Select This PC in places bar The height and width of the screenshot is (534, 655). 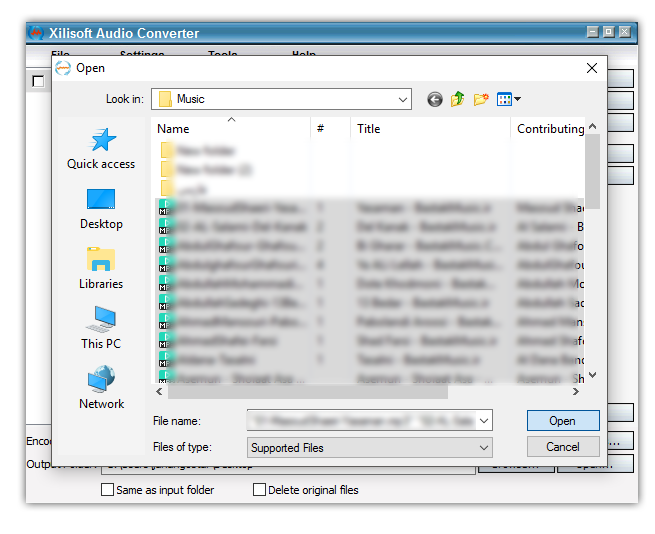coord(101,328)
